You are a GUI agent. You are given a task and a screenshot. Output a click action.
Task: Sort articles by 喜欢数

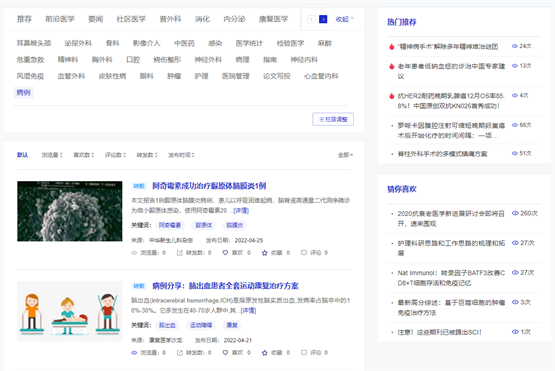(84, 155)
